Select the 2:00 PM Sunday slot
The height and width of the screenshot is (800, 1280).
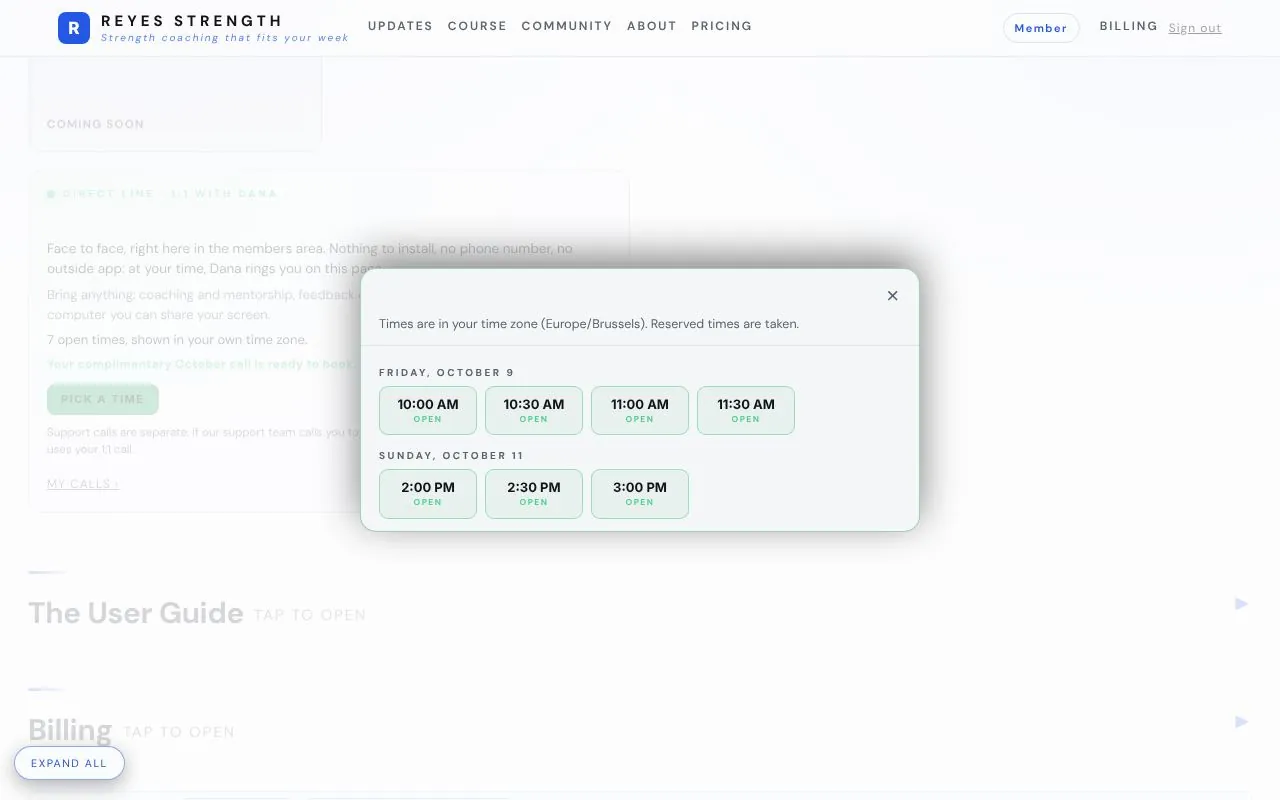tap(428, 494)
